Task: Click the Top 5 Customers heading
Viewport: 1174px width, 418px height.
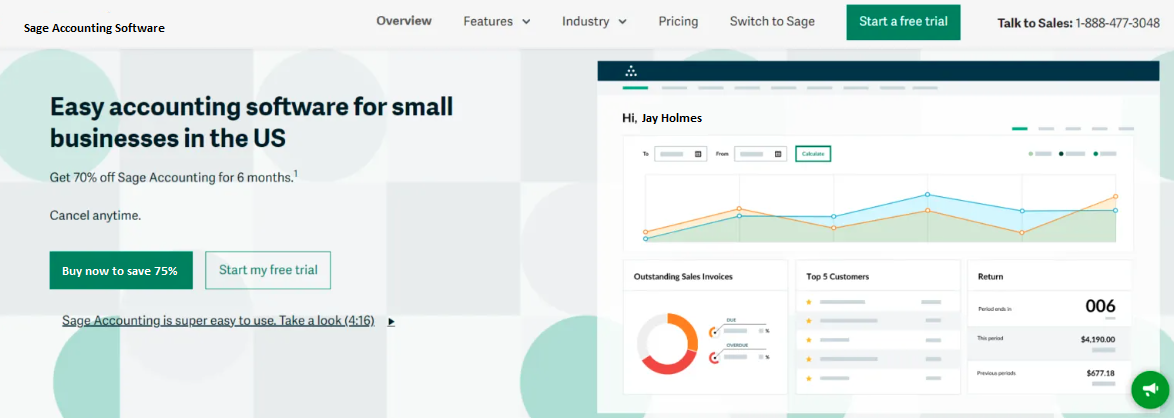Action: point(838,276)
